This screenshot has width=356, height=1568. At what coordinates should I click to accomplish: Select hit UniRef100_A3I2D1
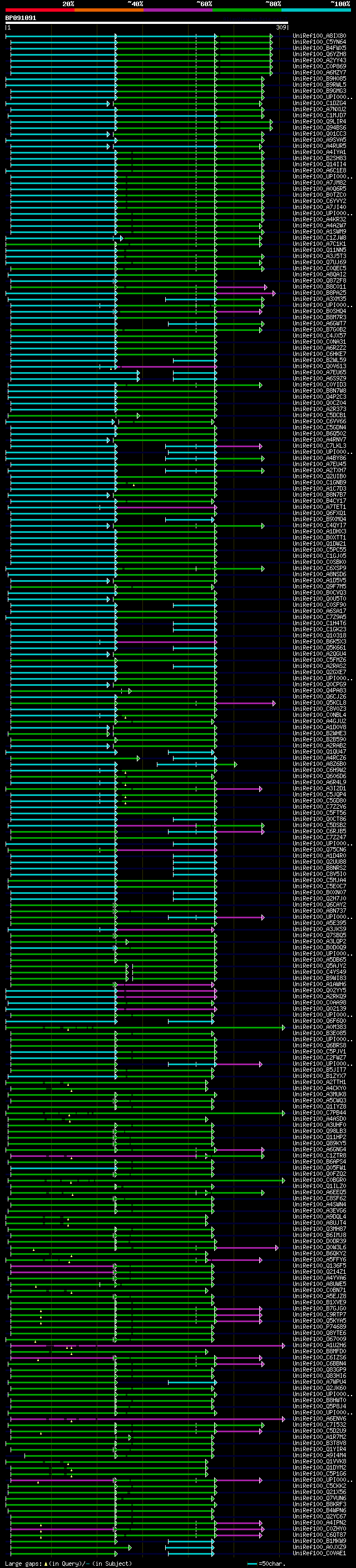click(x=319, y=788)
